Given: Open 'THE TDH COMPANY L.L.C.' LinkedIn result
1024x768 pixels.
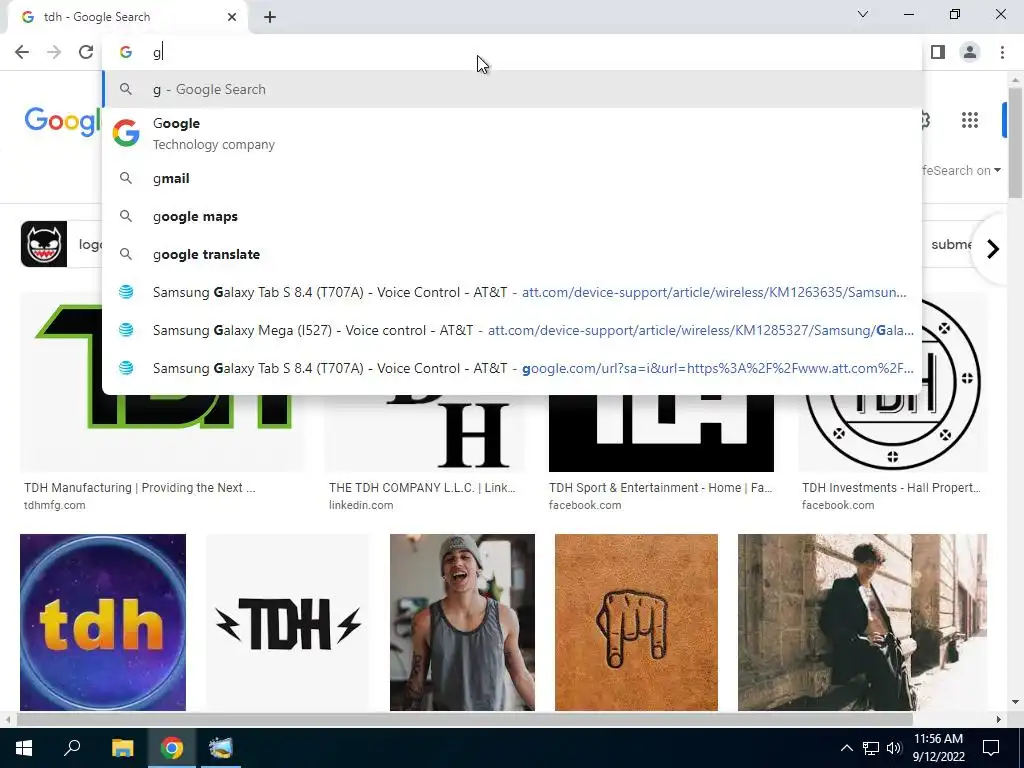Looking at the screenshot, I should (422, 488).
